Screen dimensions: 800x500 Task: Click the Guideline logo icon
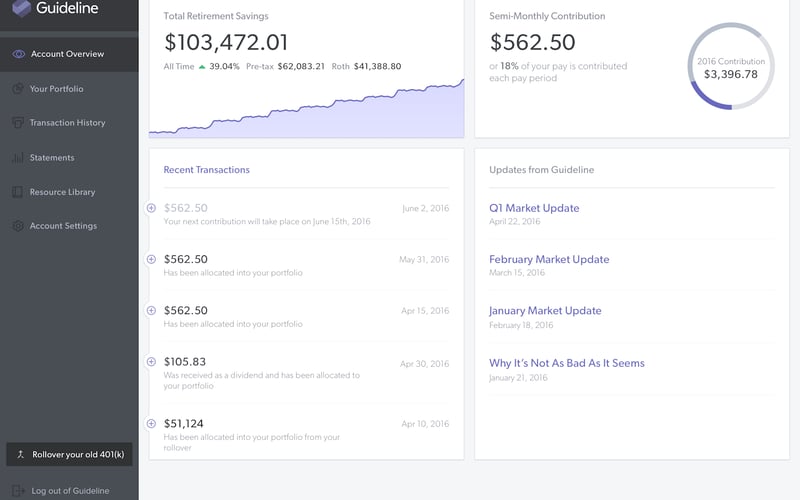pyautogui.click(x=21, y=8)
